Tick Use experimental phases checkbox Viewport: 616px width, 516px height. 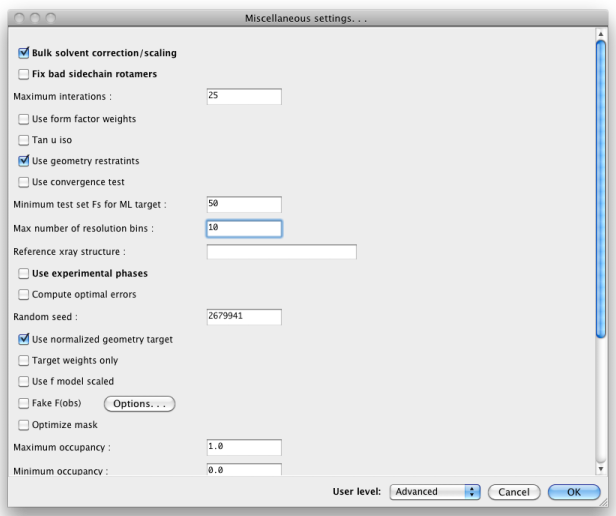pos(24,273)
